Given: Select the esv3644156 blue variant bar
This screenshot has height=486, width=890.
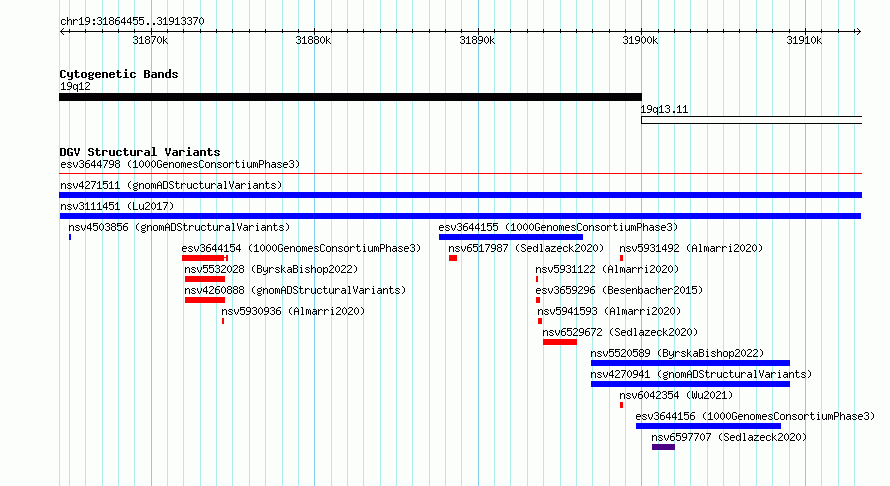Looking at the screenshot, I should 708,426.
